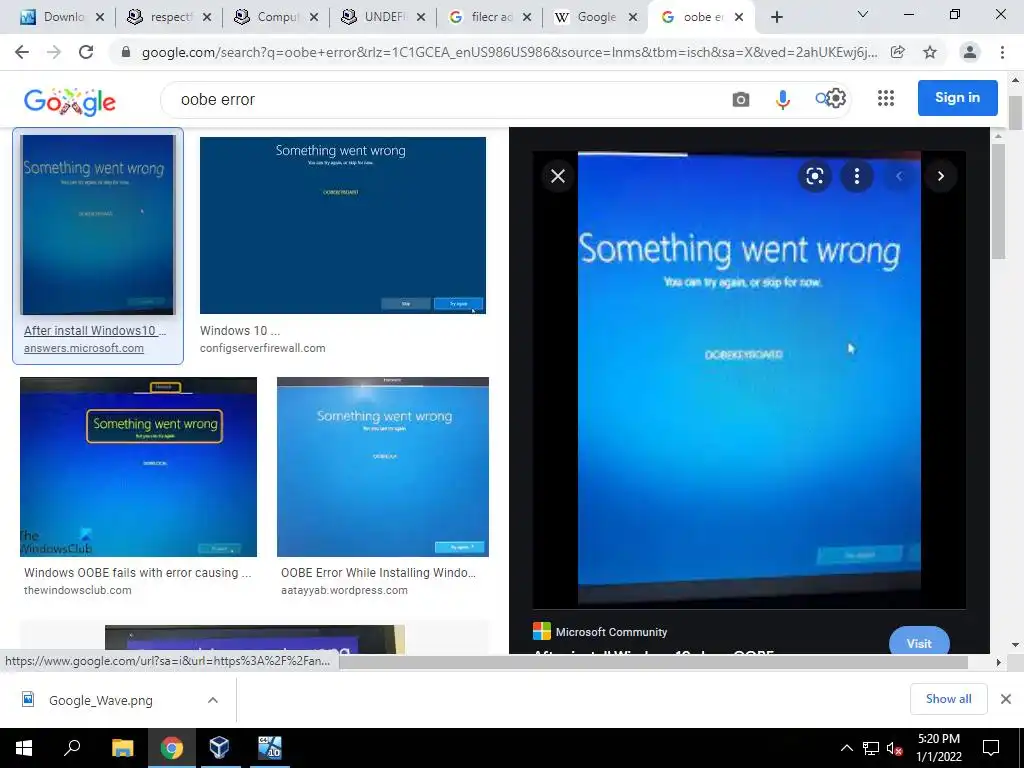Open the tab search dropdown
The width and height of the screenshot is (1024, 768).
863,14
